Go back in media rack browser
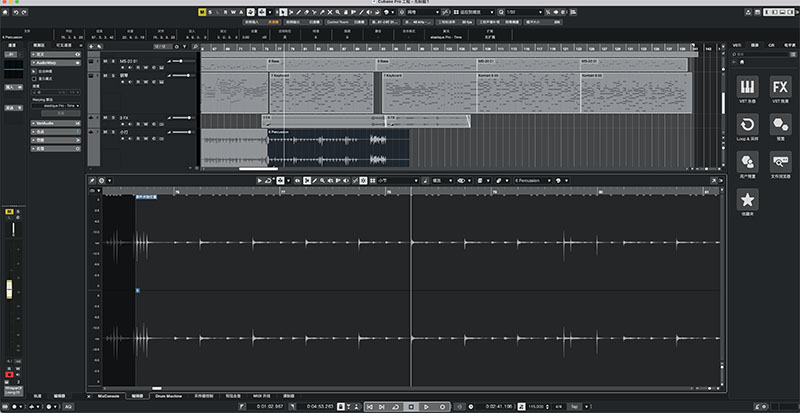The width and height of the screenshot is (800, 413). point(735,61)
